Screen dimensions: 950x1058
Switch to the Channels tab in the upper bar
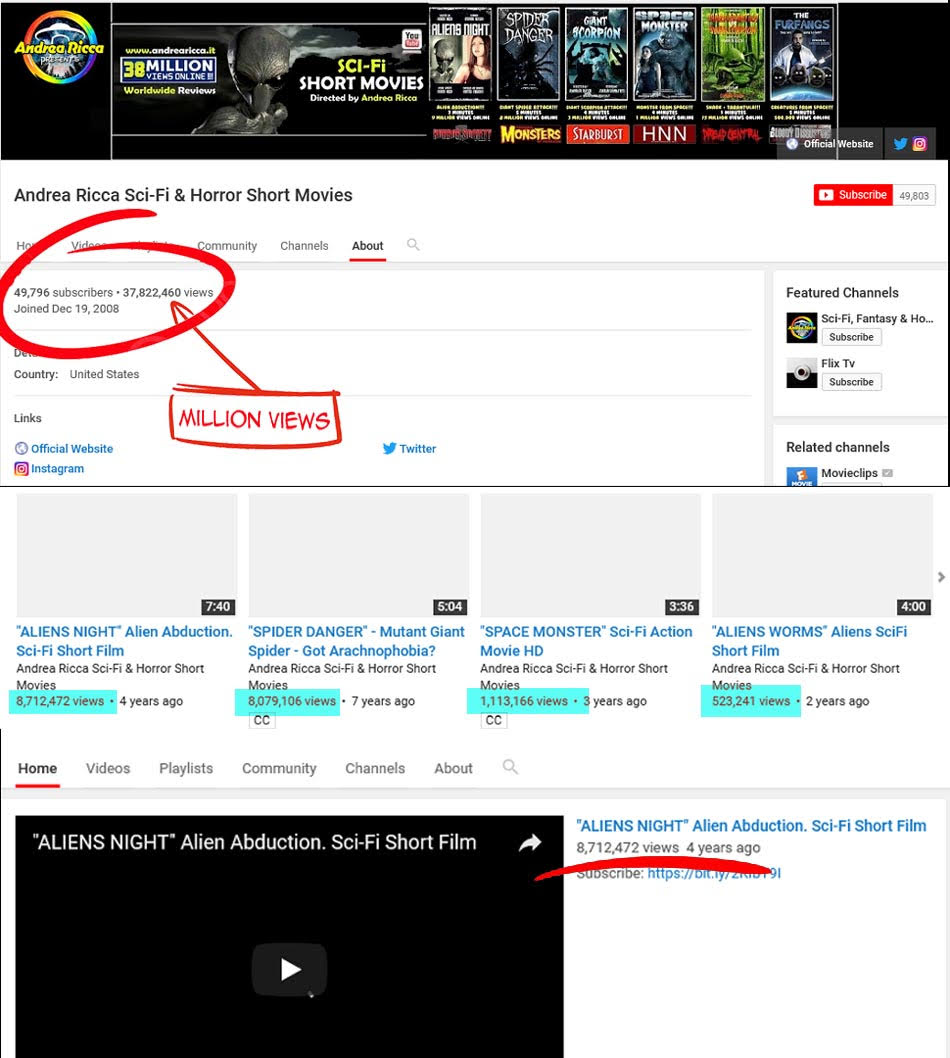(x=304, y=246)
